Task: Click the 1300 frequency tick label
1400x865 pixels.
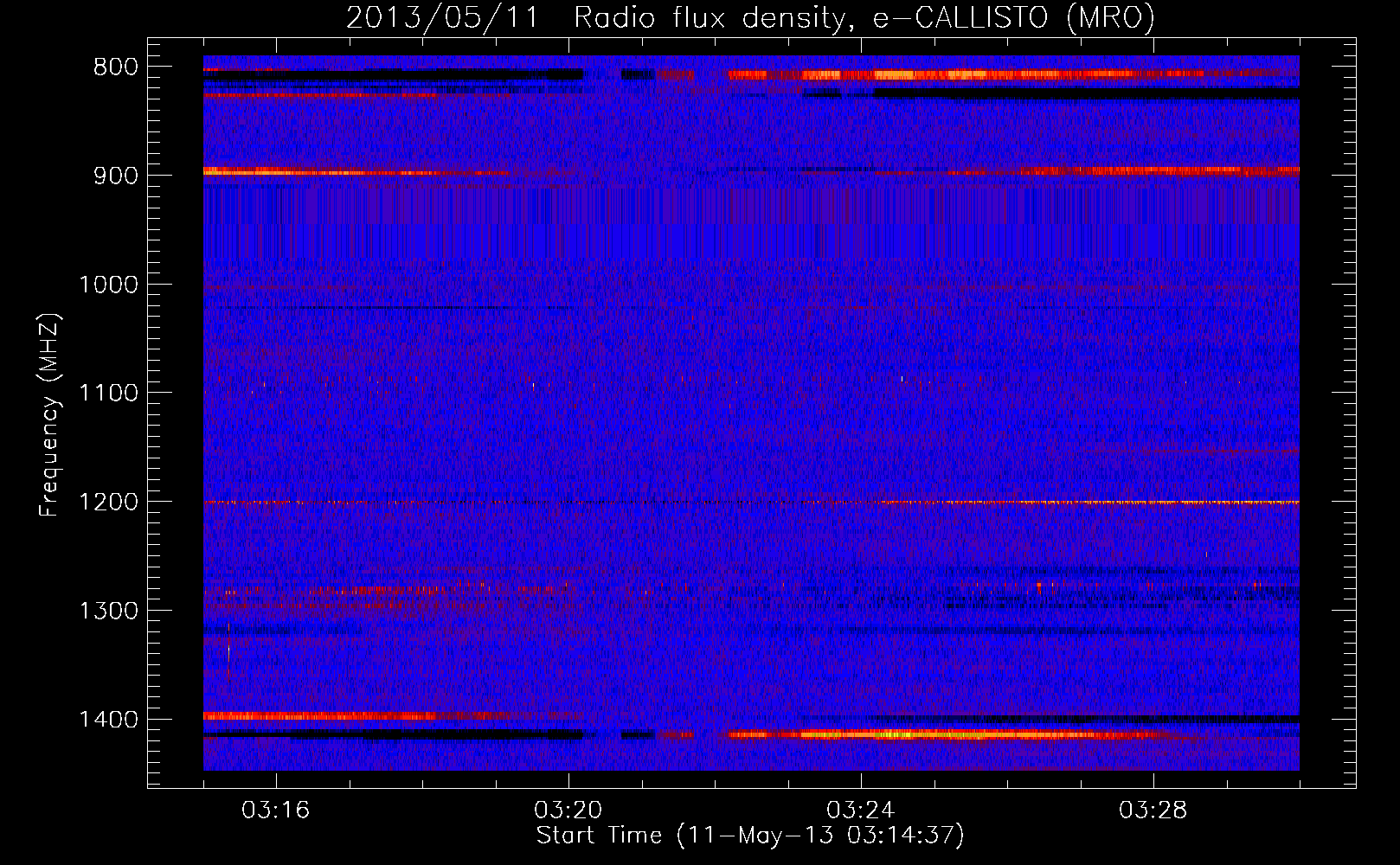Action: click(x=108, y=612)
